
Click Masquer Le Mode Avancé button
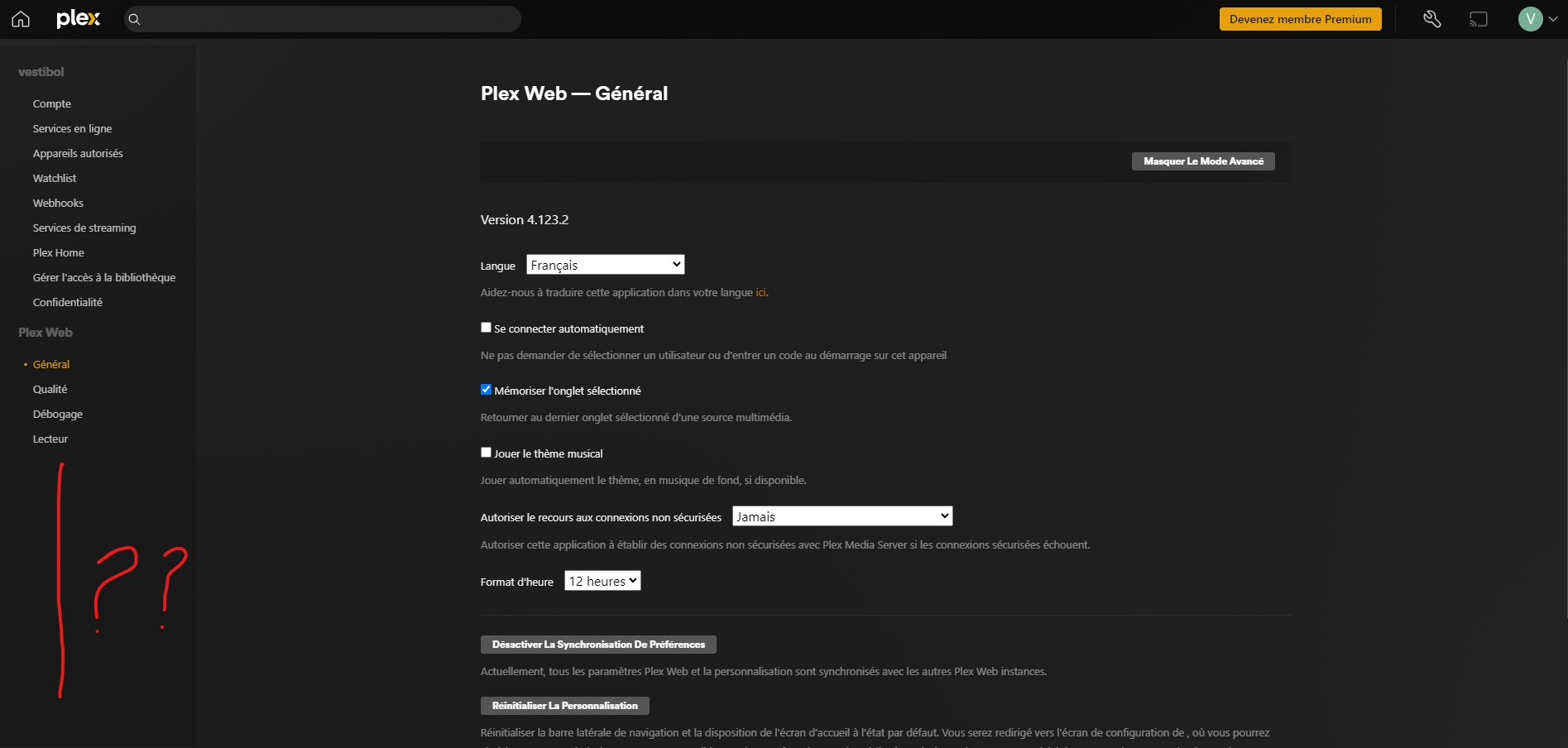coord(1203,161)
